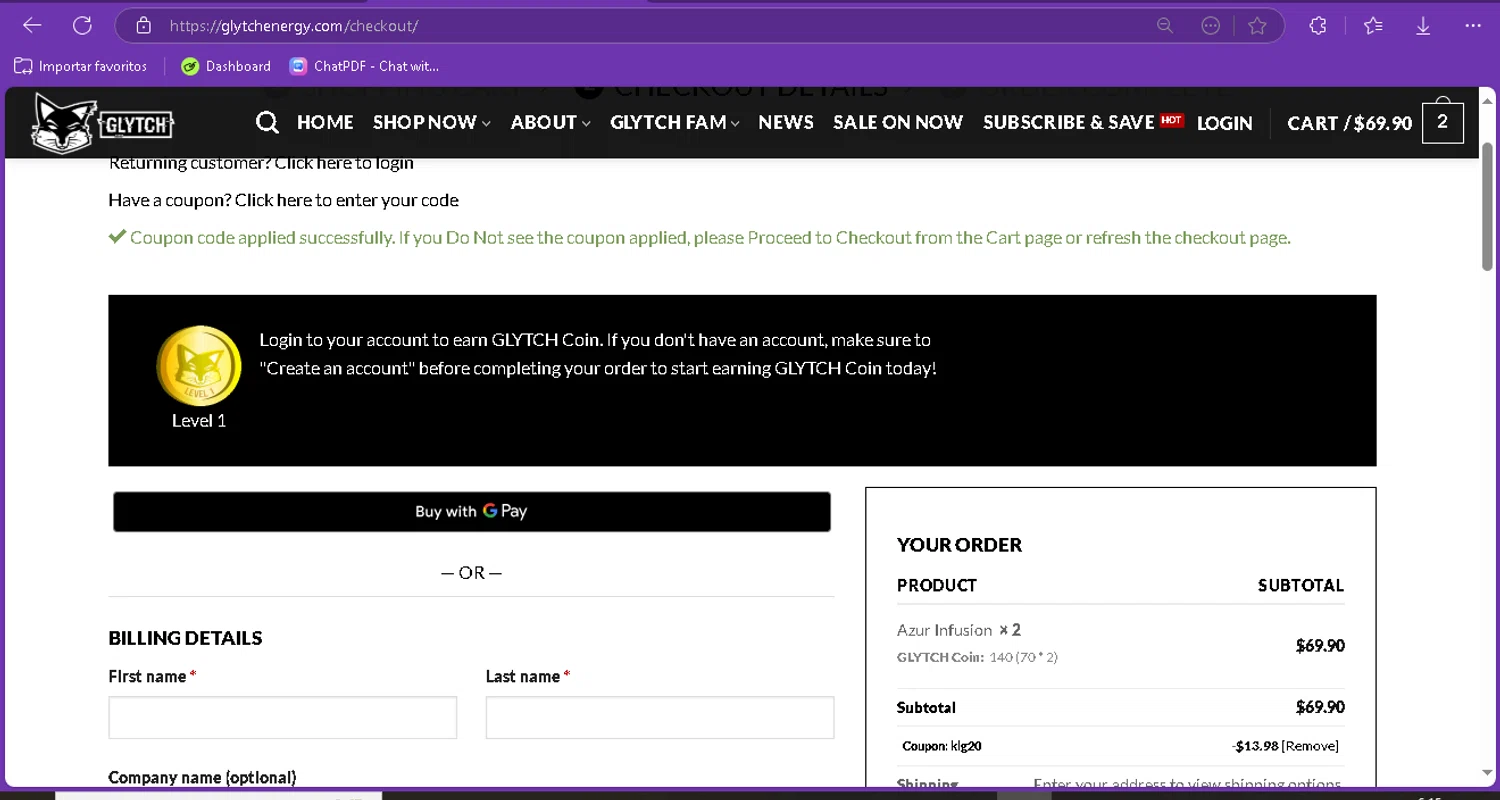Screen dimensions: 1500x800
Task: Click Subtotal $69.90 amount
Action: (1320, 707)
